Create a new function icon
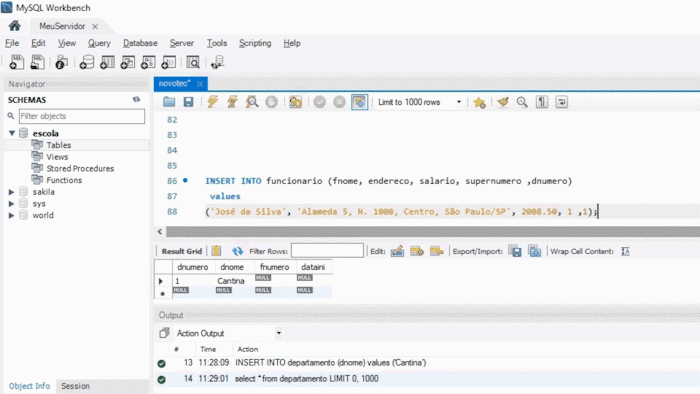This screenshot has height=394, width=700. click(169, 62)
